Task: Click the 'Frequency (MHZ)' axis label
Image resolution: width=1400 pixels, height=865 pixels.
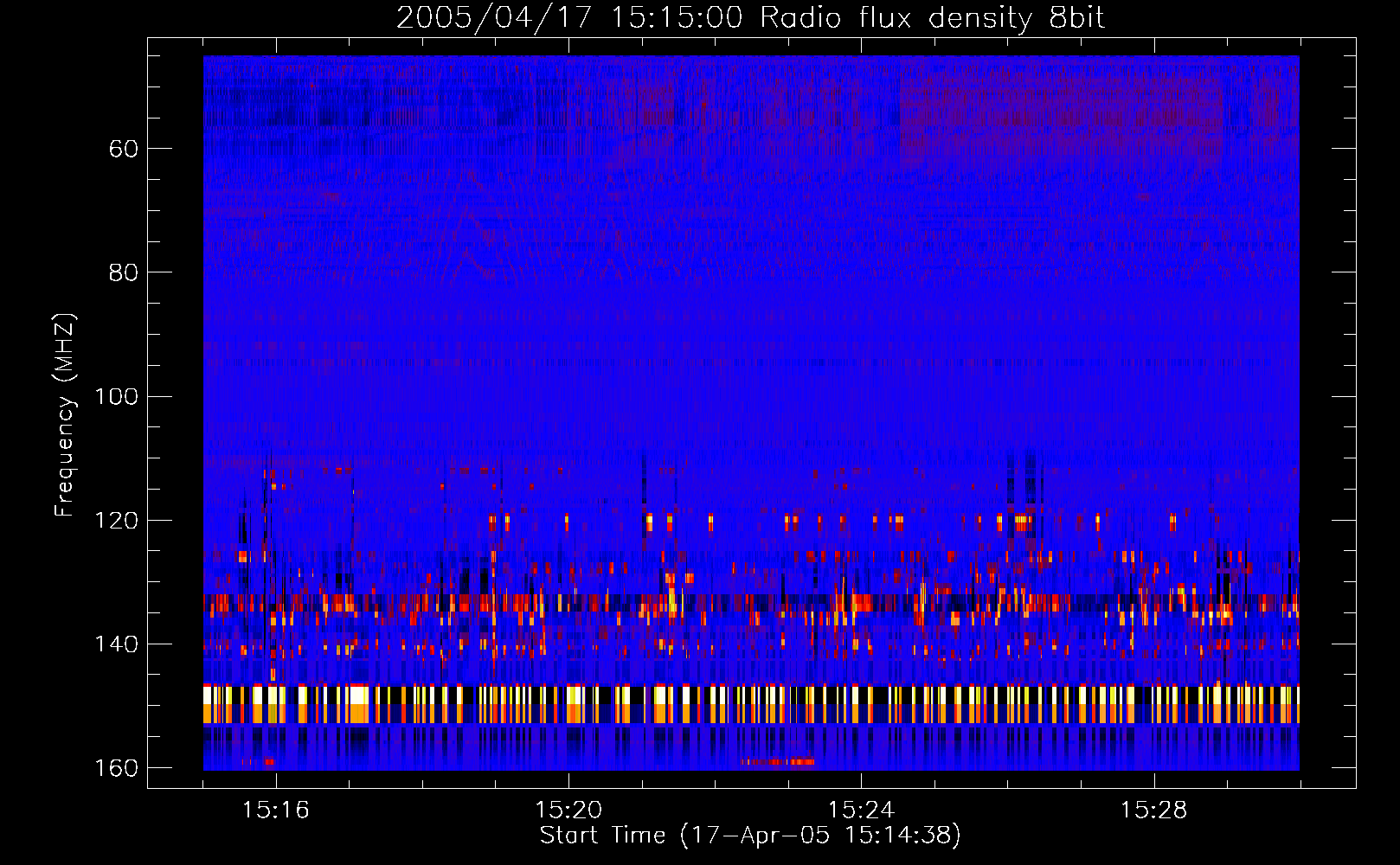Action: point(65,414)
